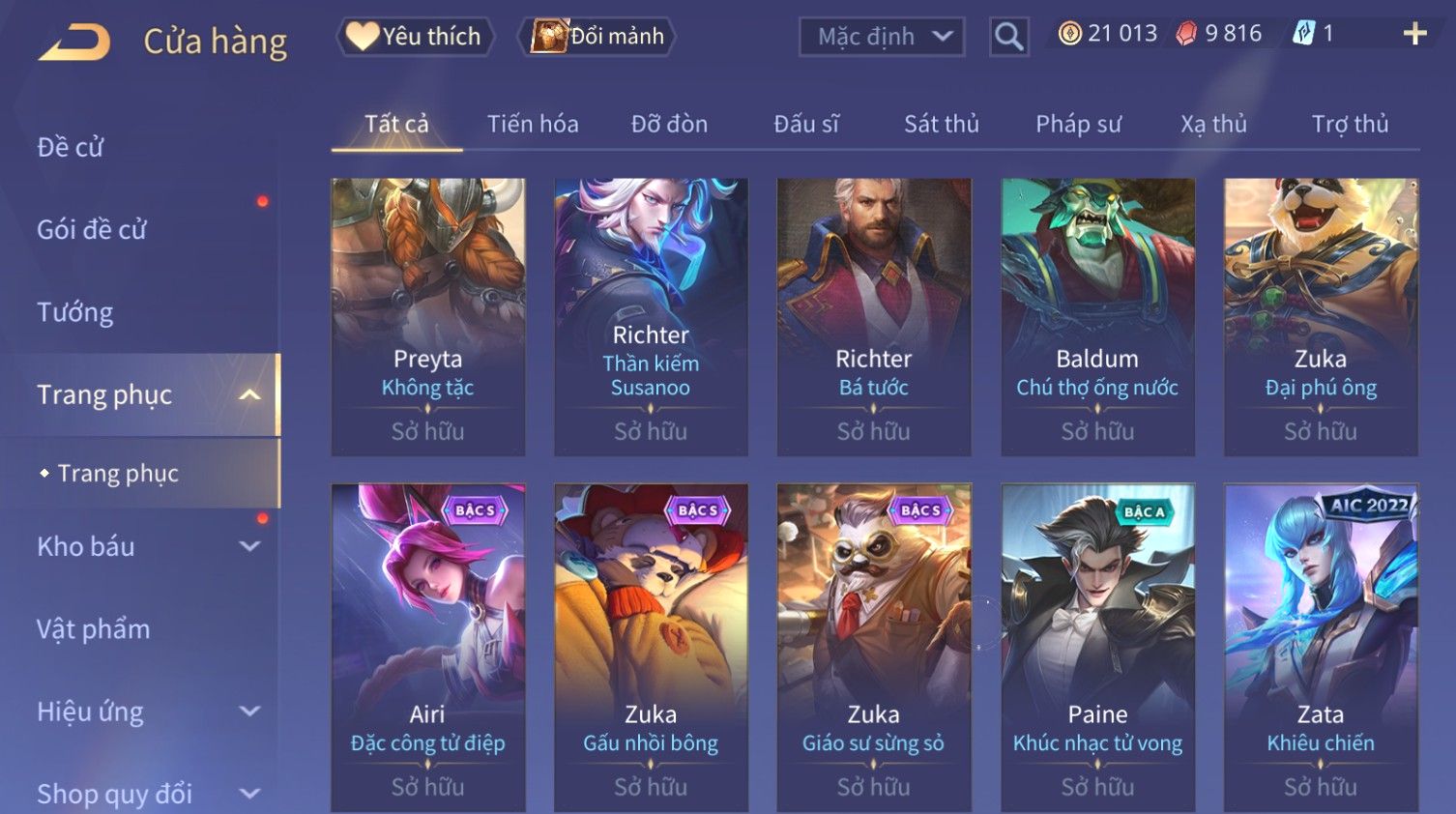The width and height of the screenshot is (1456, 814).
Task: Click the blue ticket voucher icon
Action: coord(1303,34)
